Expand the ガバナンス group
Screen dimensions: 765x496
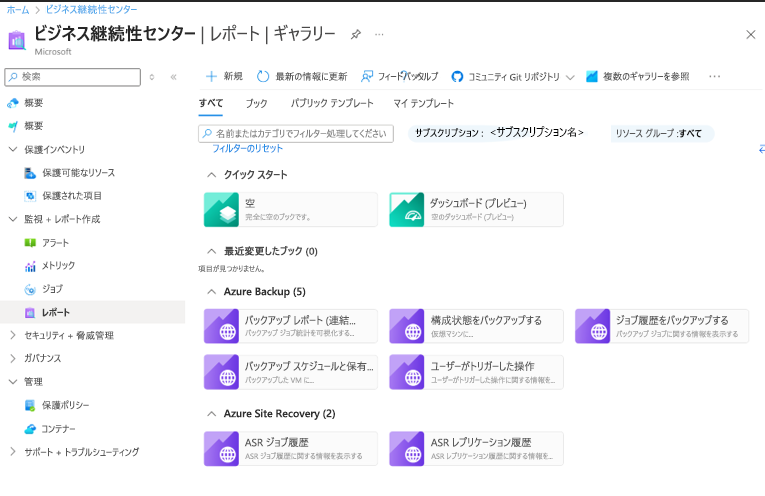click(13, 358)
